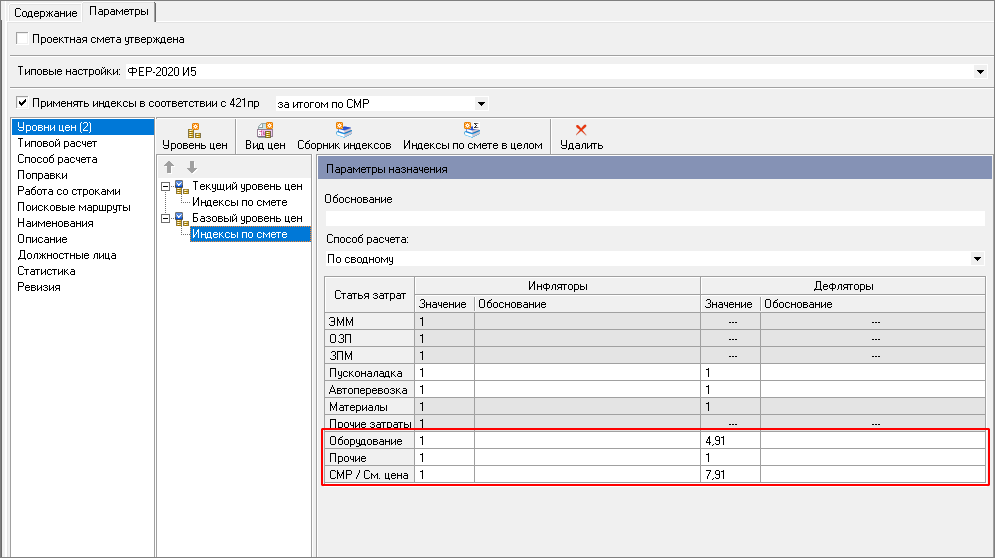
Task: Uncheck Применять индексы в соответствии с 421пр
Action: pos(23,103)
